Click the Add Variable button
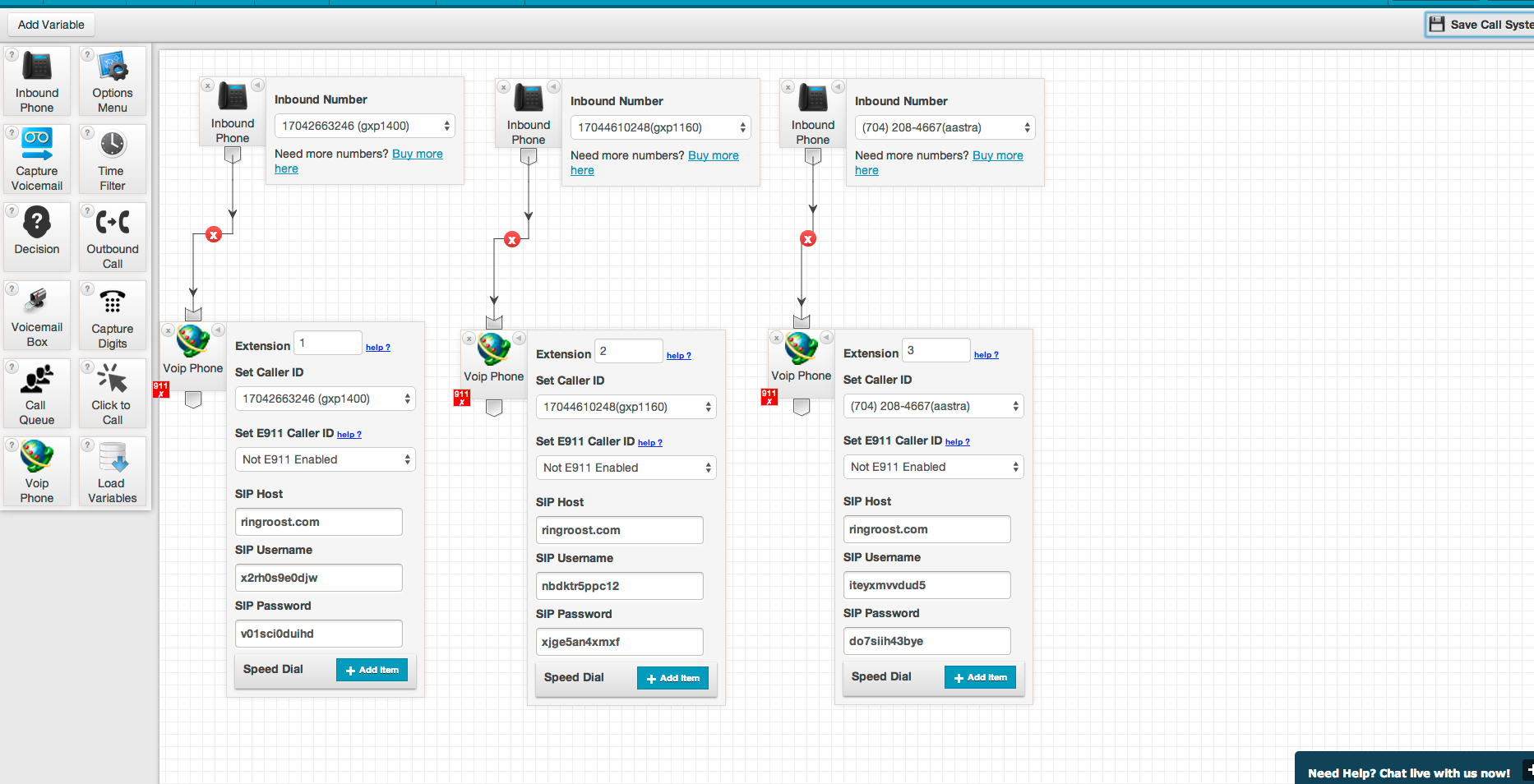 tap(51, 25)
